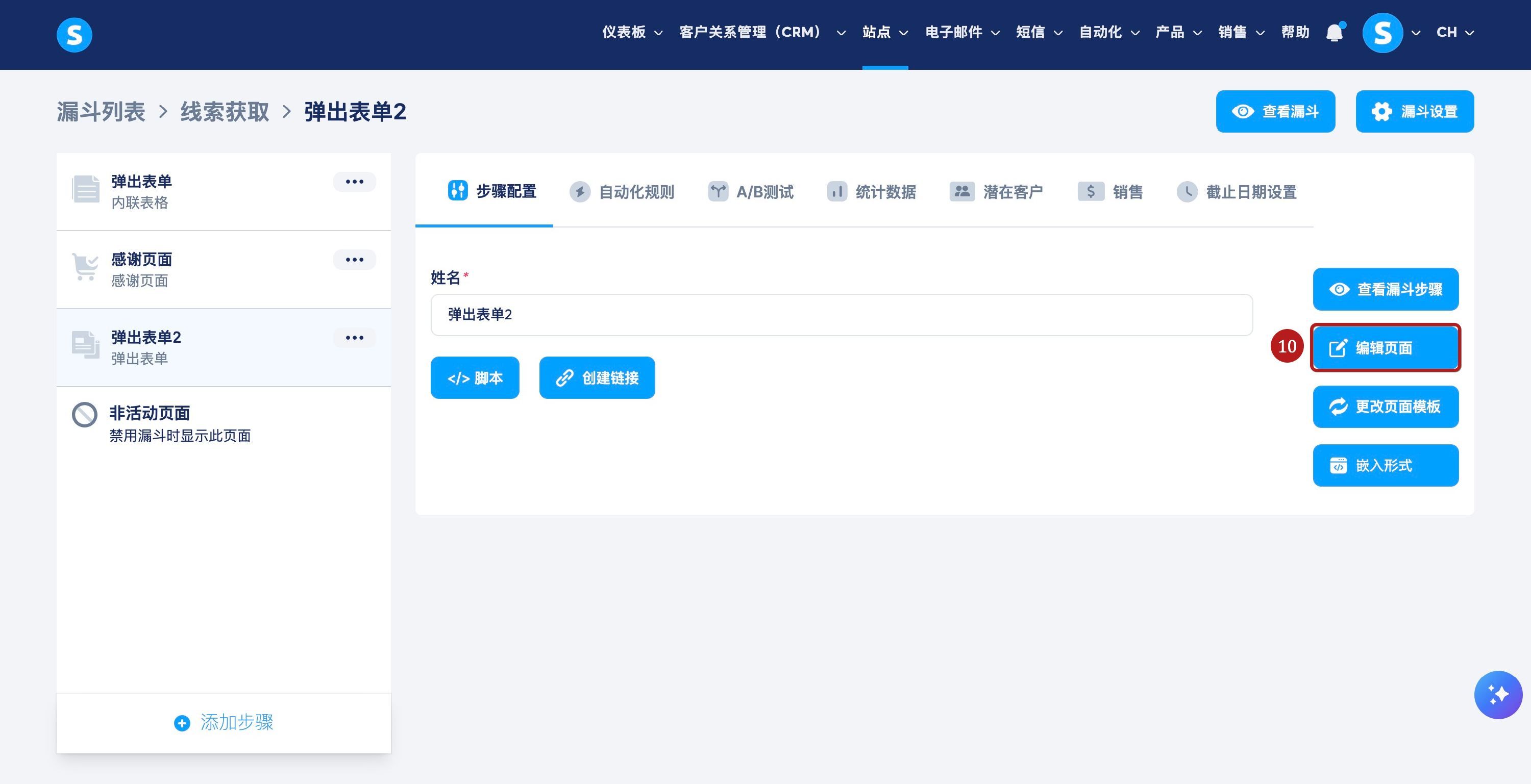Click the 查看漏斗 eye button

1275,112
